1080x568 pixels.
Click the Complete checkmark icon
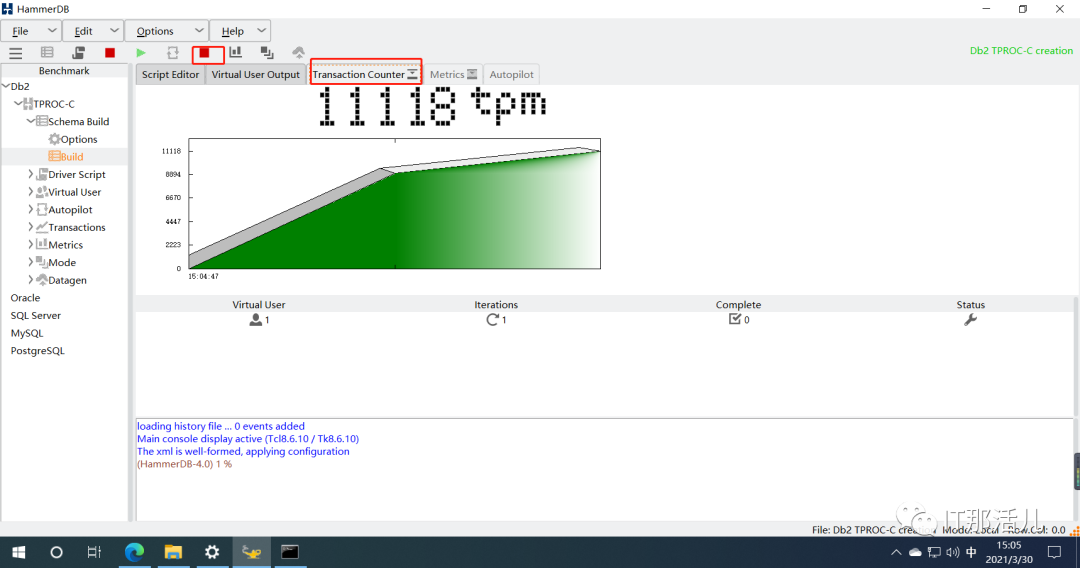[x=735, y=319]
